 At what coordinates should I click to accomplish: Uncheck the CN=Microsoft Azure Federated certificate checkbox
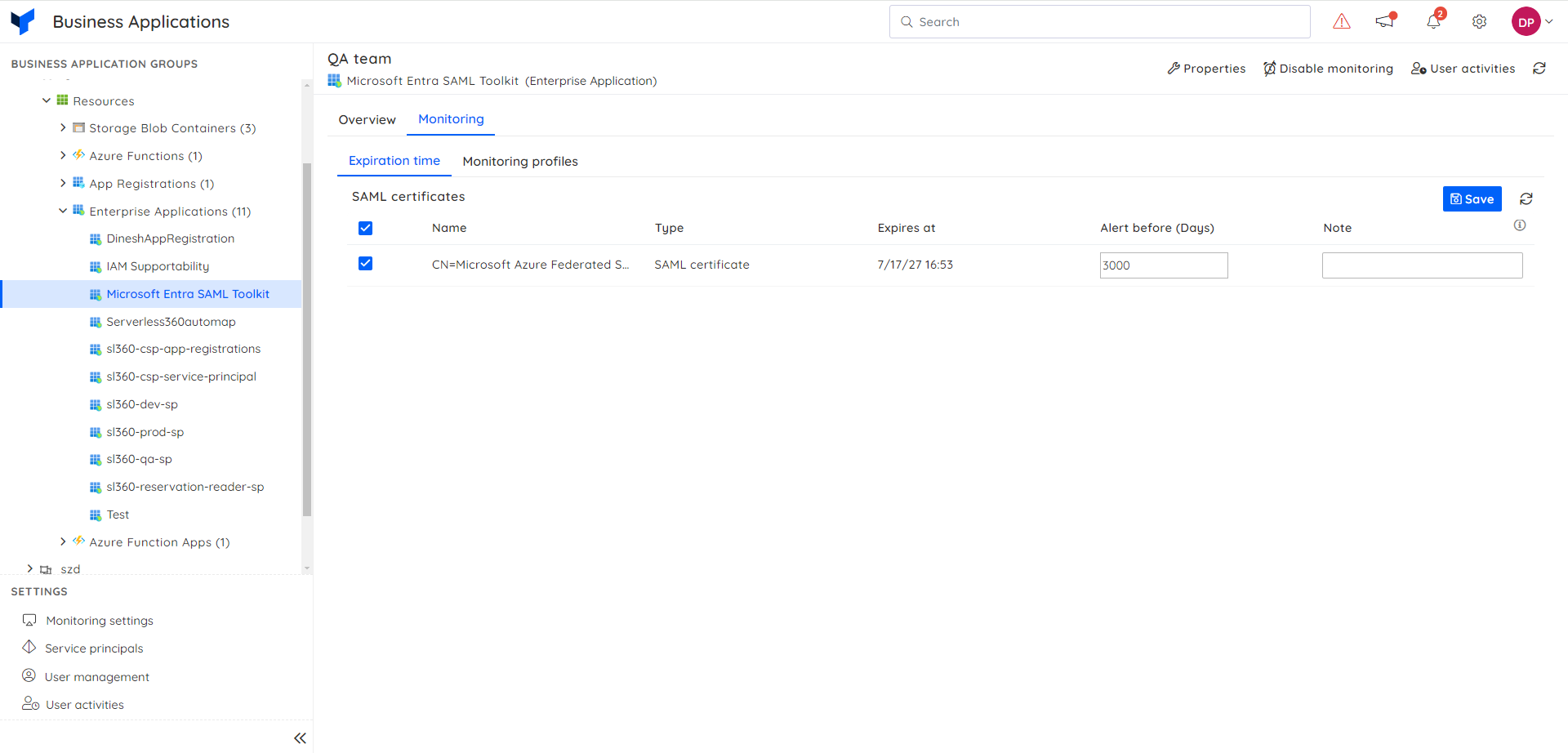click(365, 263)
